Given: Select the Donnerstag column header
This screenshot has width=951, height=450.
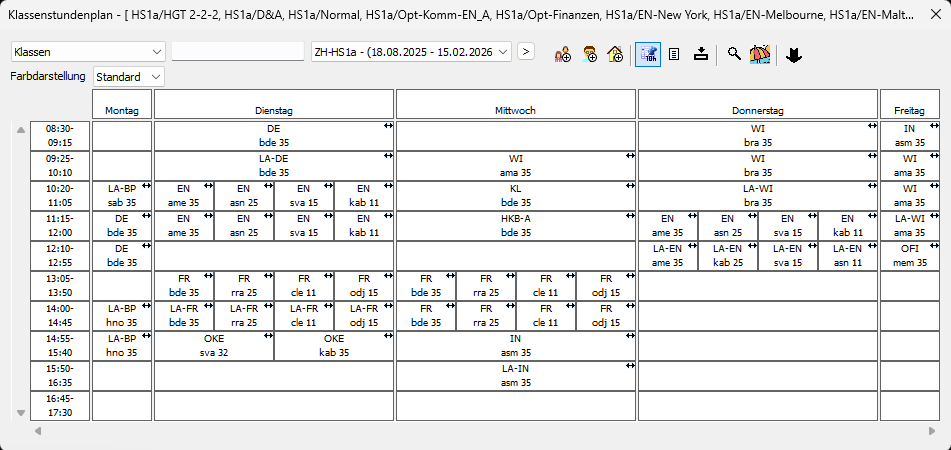Looking at the screenshot, I should [758, 104].
